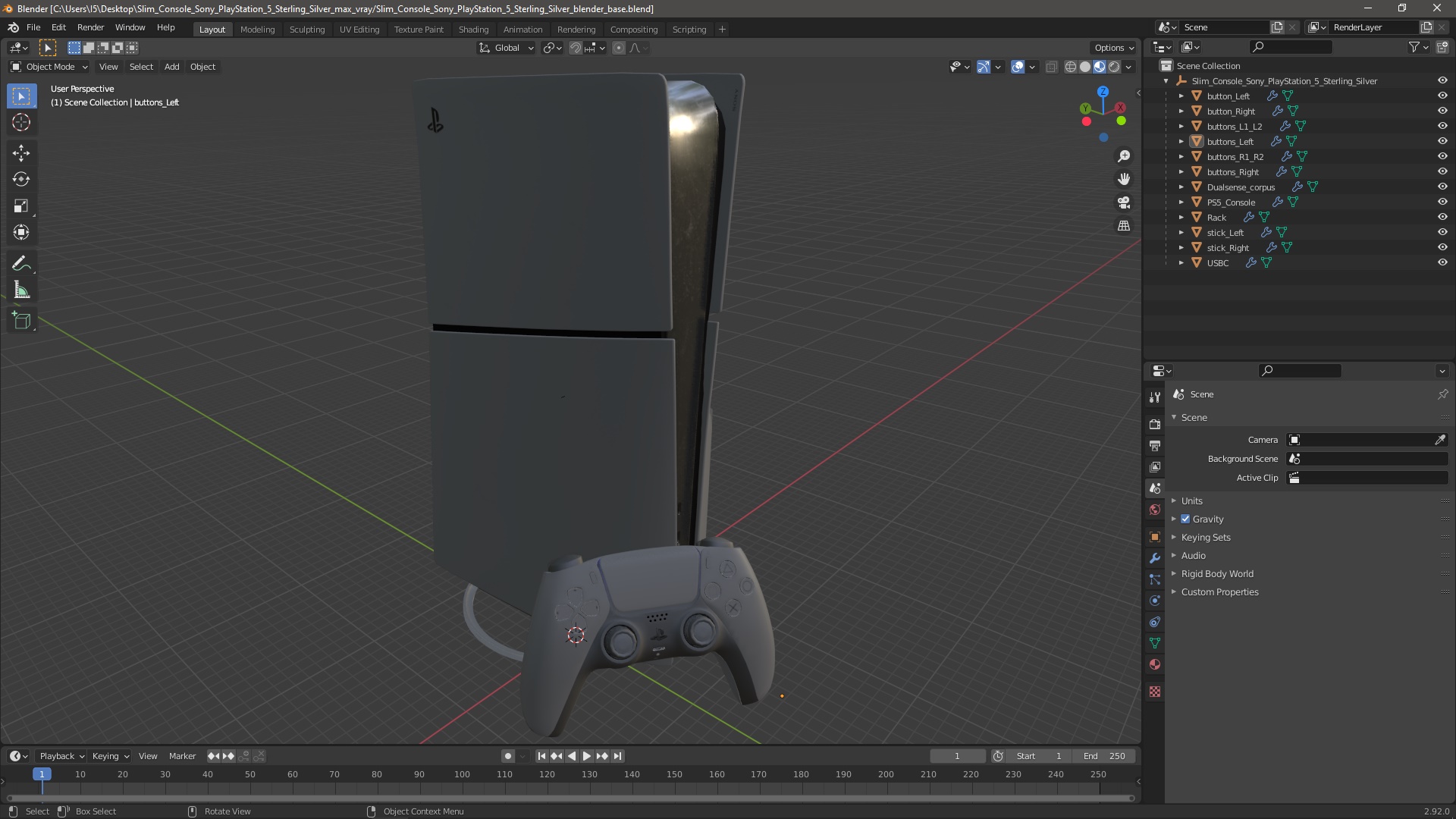
Task: Open World properties tab
Action: pos(1155,510)
